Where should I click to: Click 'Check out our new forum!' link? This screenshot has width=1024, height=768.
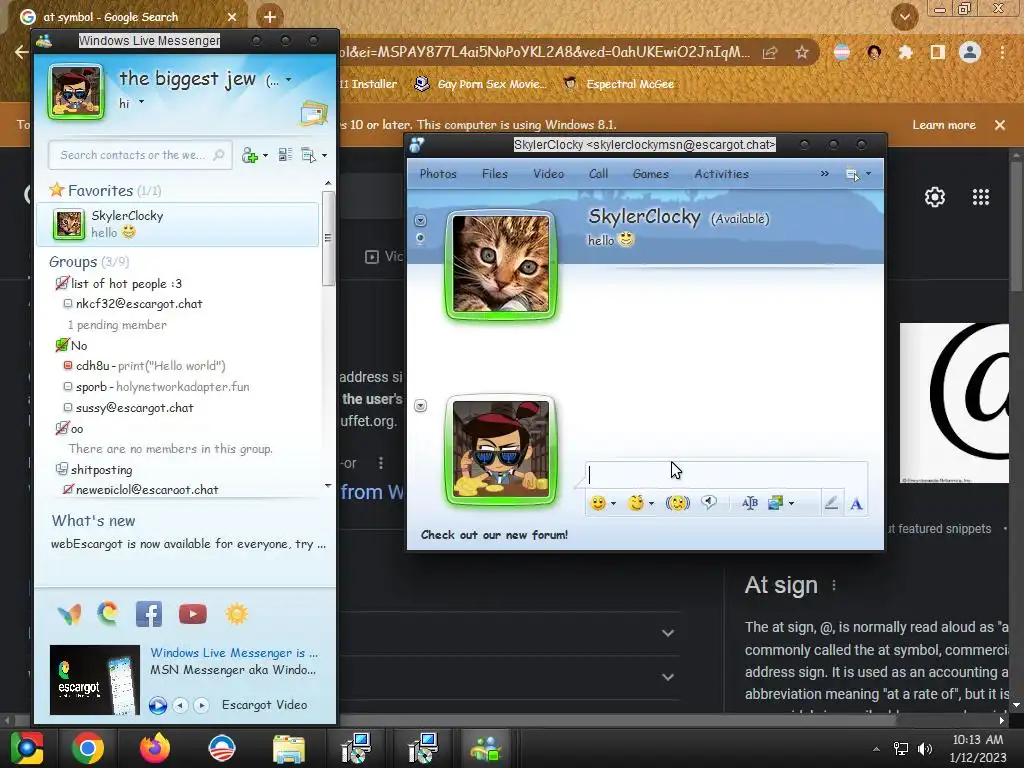494,535
